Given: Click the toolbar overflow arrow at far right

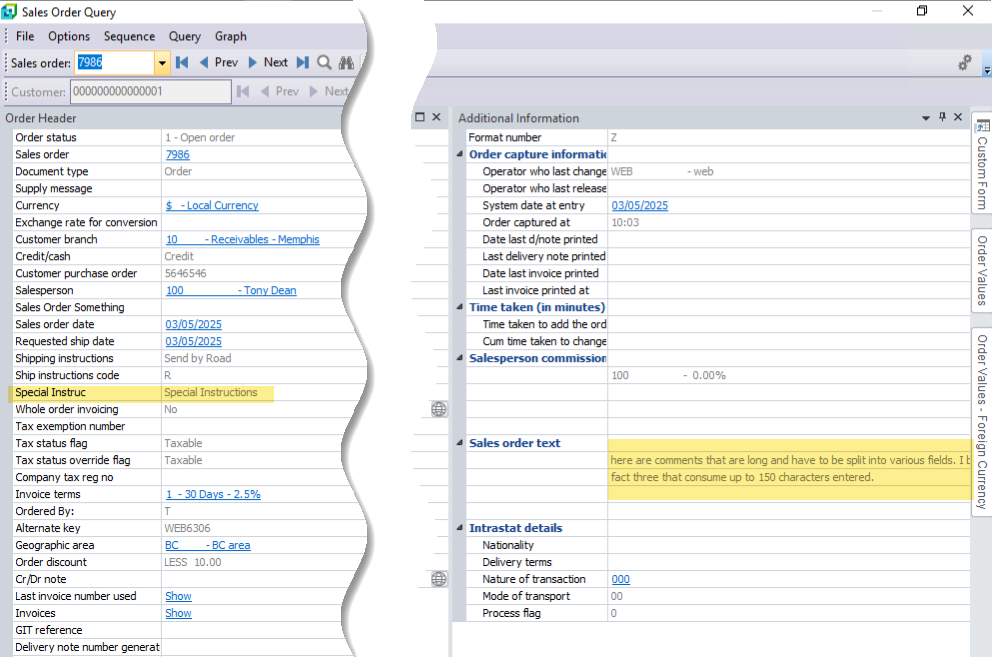Looking at the screenshot, I should (987, 71).
